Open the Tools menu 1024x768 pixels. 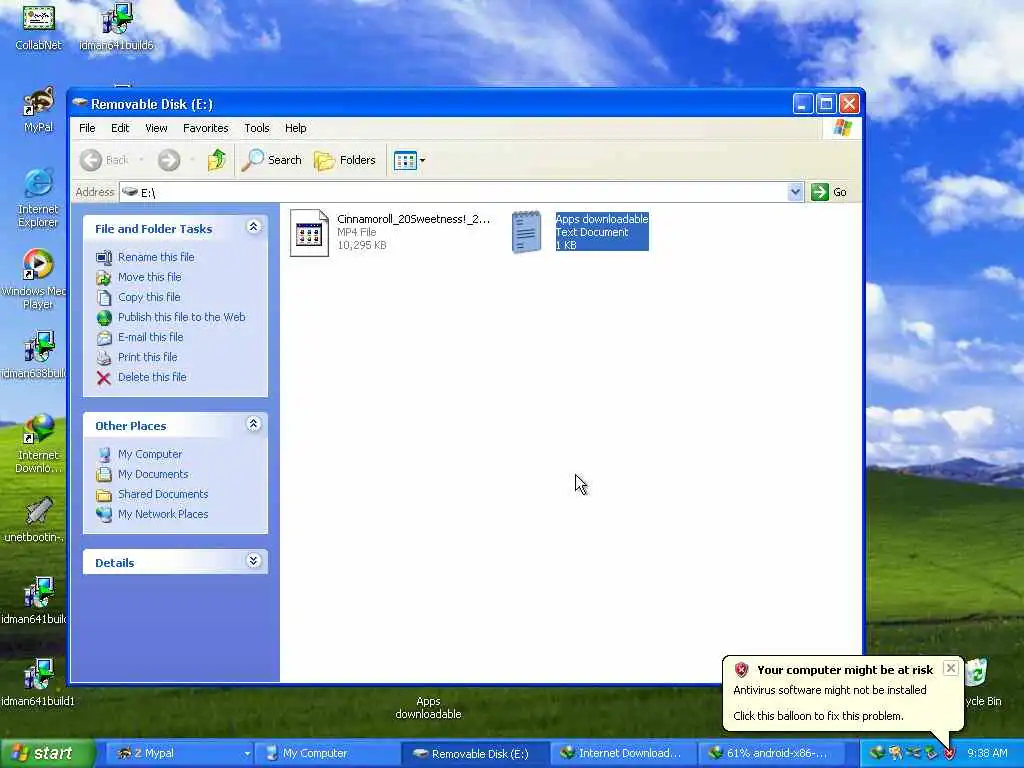click(x=257, y=128)
